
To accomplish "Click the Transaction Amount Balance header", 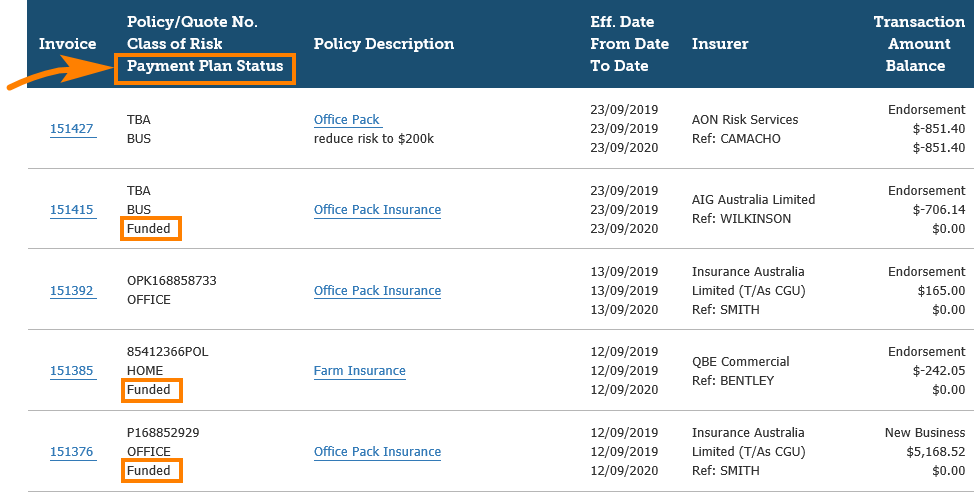I will tap(918, 44).
